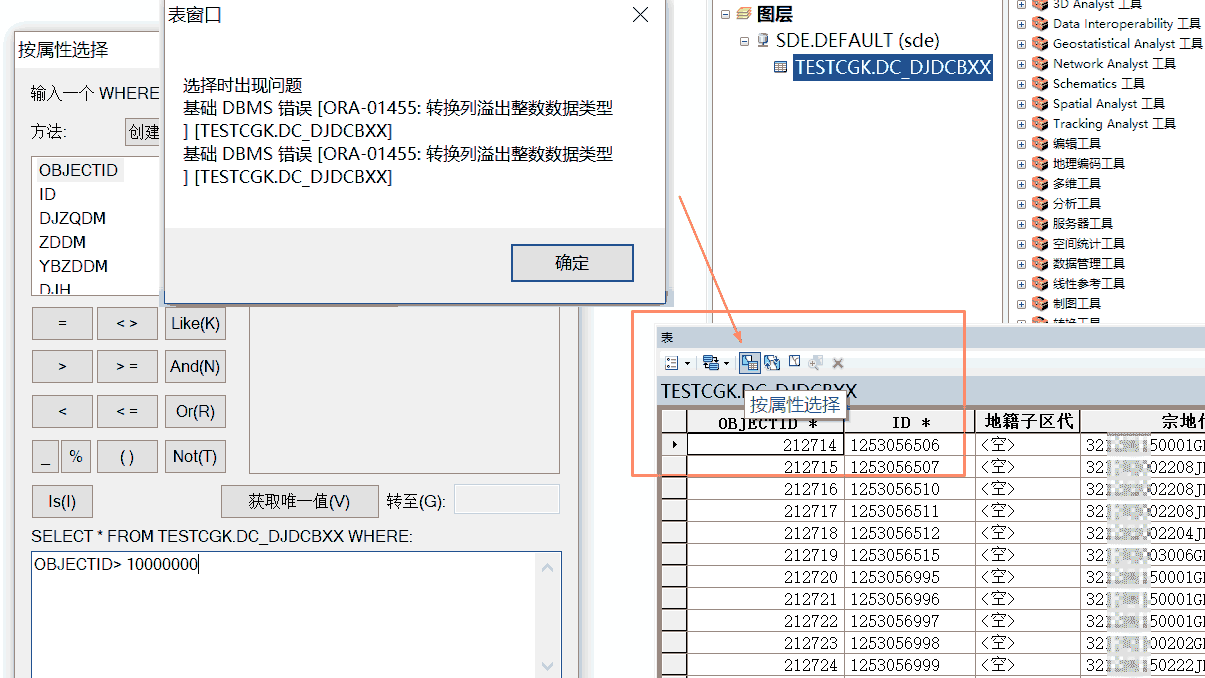Click the 数据管理工具 toolbox icon
1205x678 pixels.
click(1041, 263)
